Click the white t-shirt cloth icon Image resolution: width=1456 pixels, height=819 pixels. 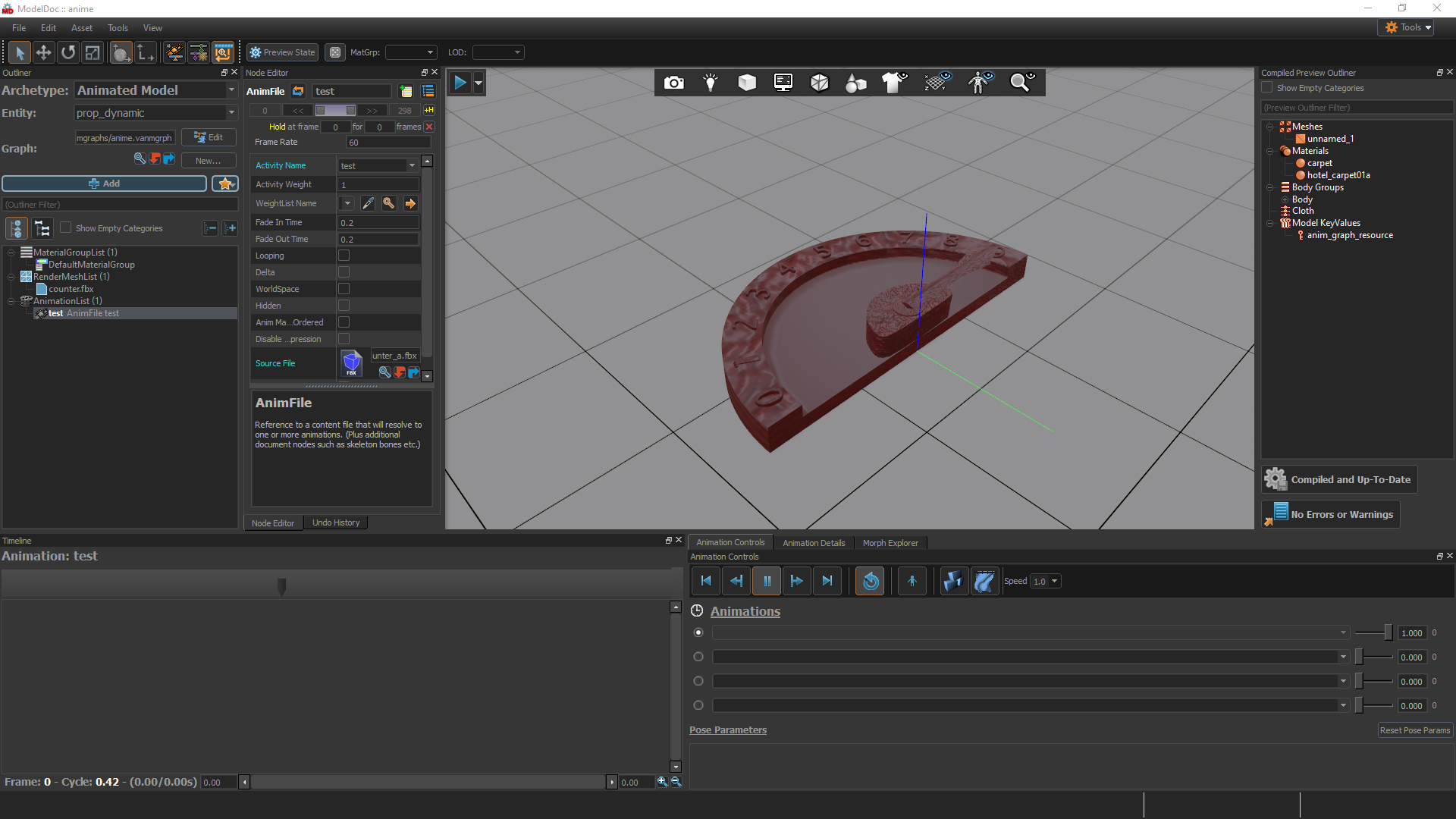click(x=893, y=83)
